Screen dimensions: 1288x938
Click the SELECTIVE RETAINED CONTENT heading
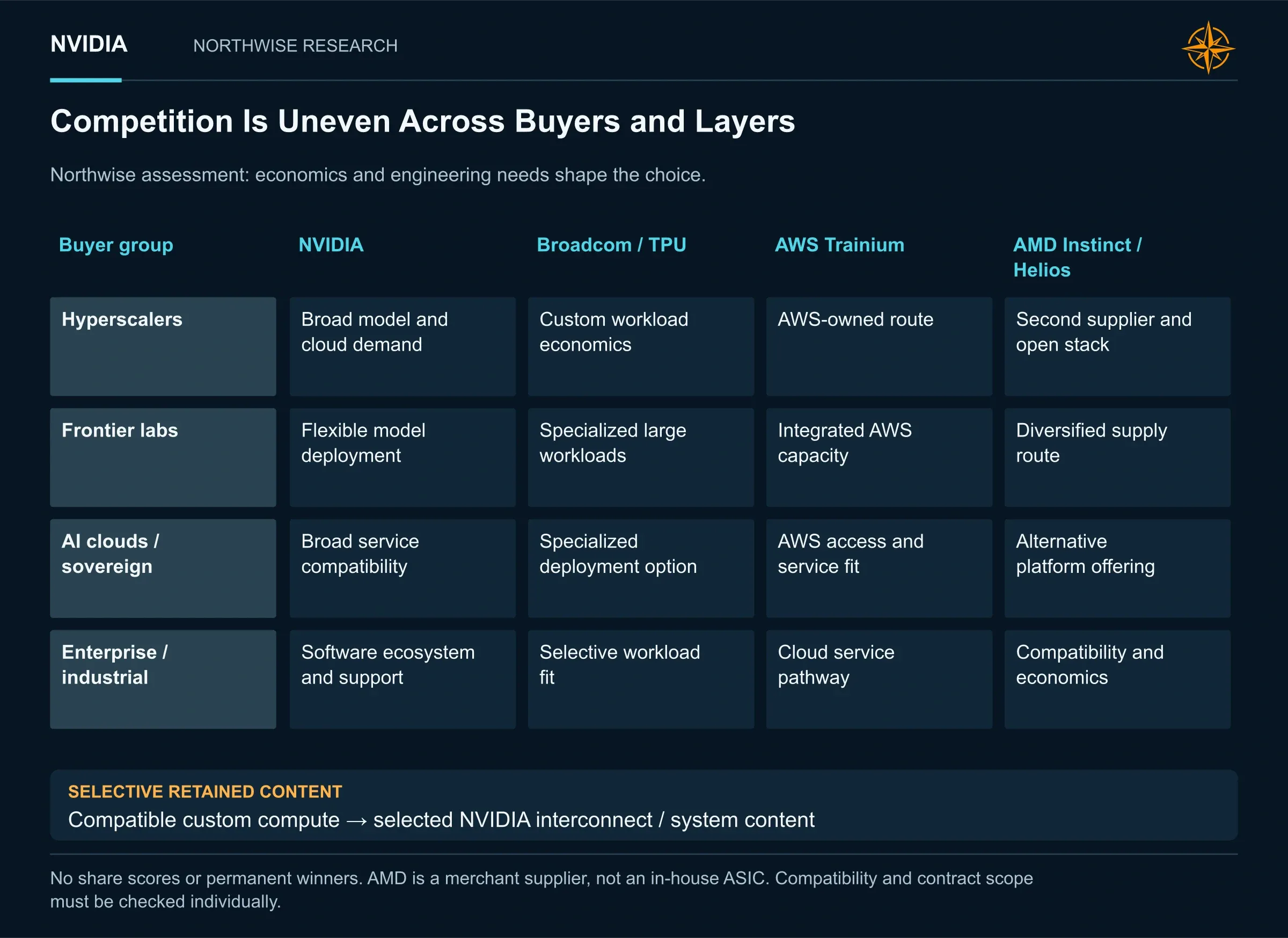point(205,791)
